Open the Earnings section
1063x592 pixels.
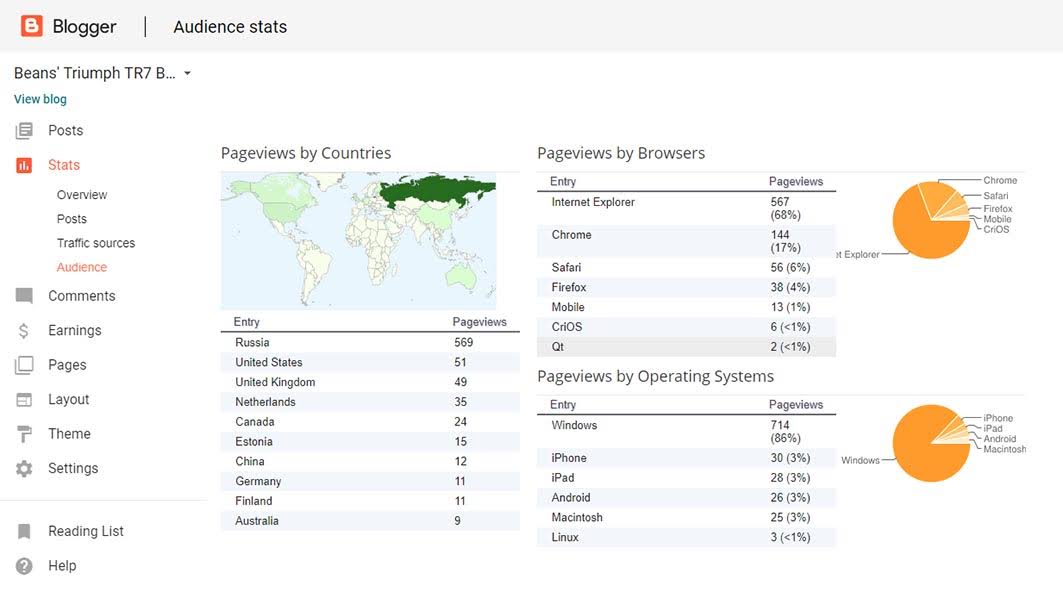pos(75,330)
